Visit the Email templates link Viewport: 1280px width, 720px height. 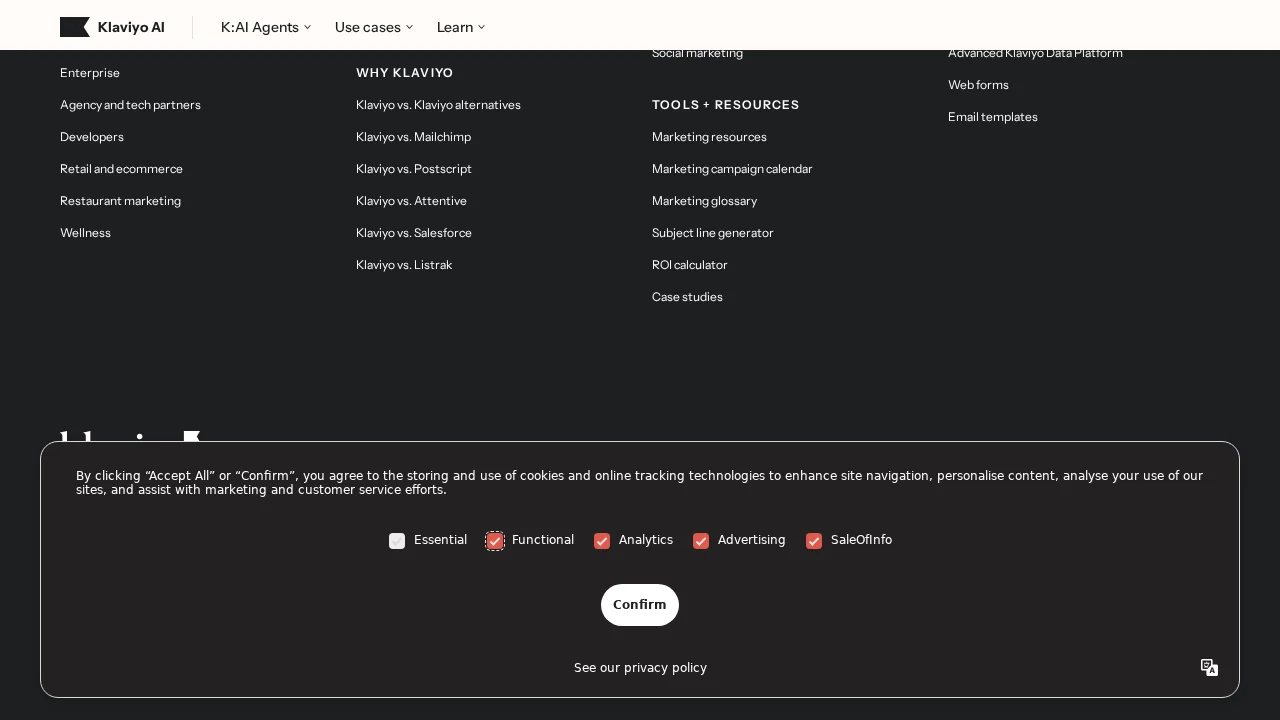(x=992, y=117)
